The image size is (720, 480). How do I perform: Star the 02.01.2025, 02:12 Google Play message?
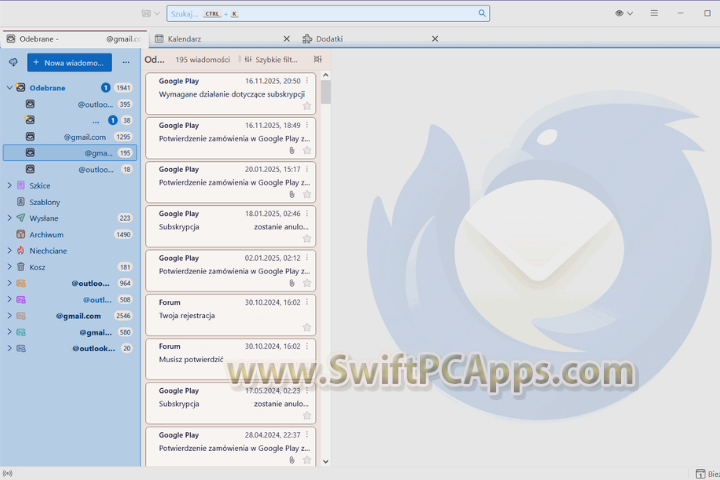[307, 283]
